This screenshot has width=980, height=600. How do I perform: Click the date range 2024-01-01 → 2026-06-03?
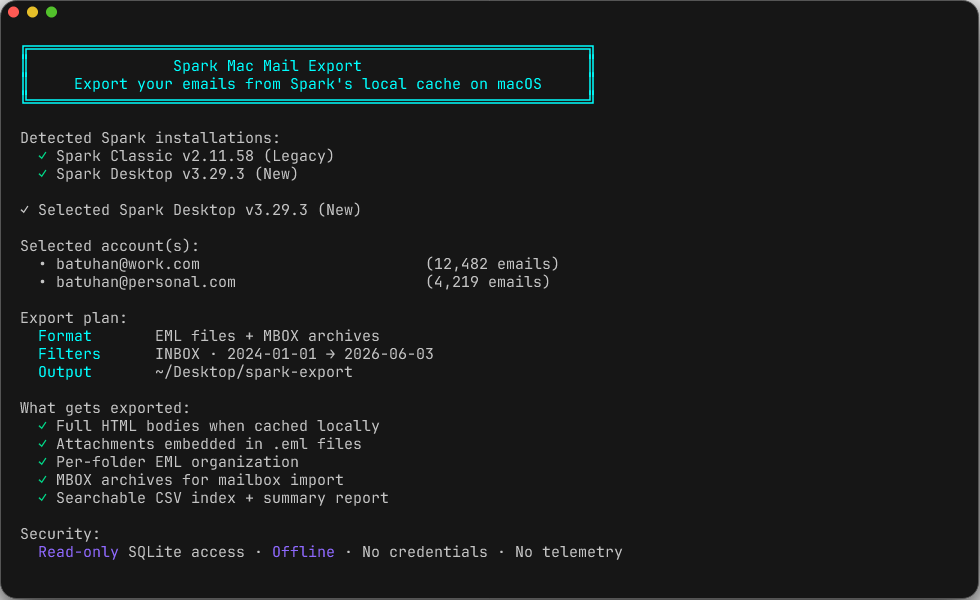(330, 354)
